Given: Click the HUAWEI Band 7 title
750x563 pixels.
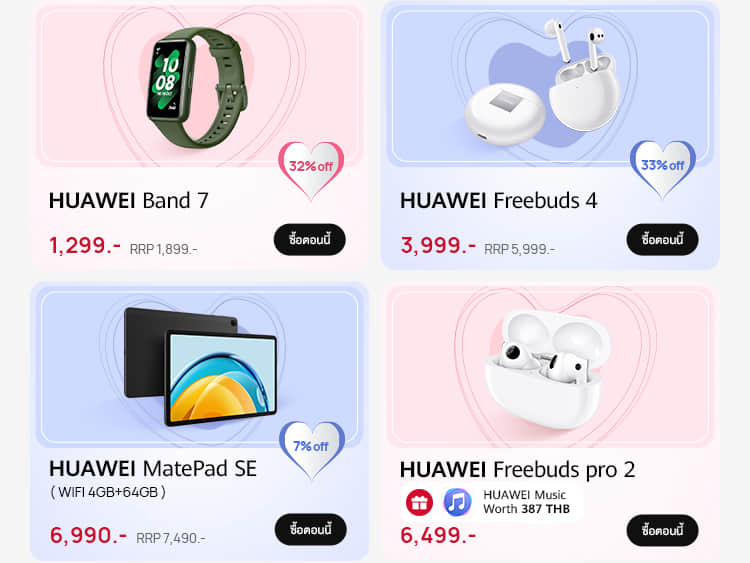Looking at the screenshot, I should pyautogui.click(x=129, y=200).
